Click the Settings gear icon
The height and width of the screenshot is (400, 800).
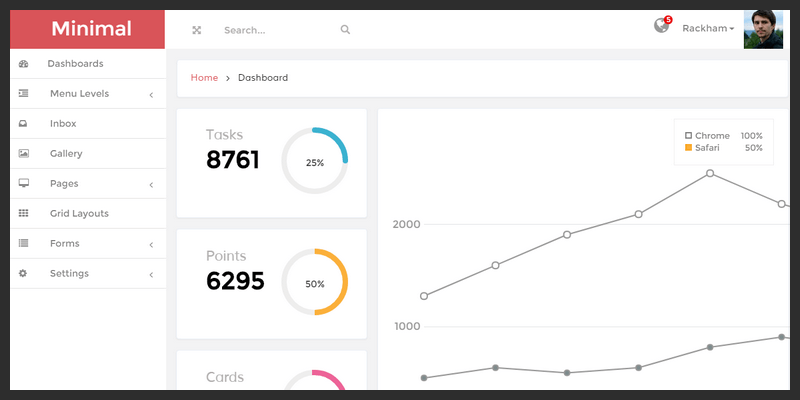pos(23,273)
